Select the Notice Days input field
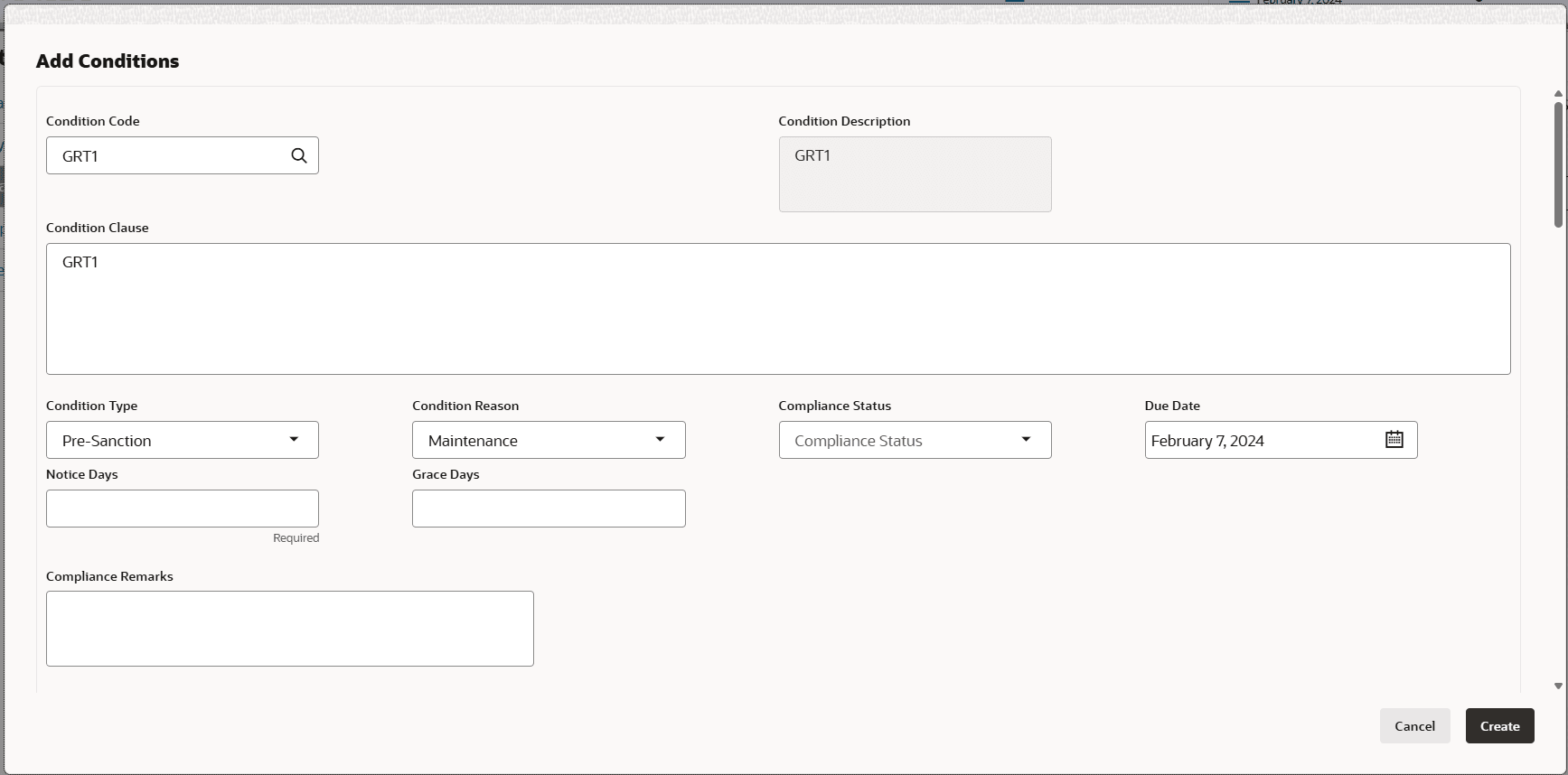1568x775 pixels. point(183,509)
